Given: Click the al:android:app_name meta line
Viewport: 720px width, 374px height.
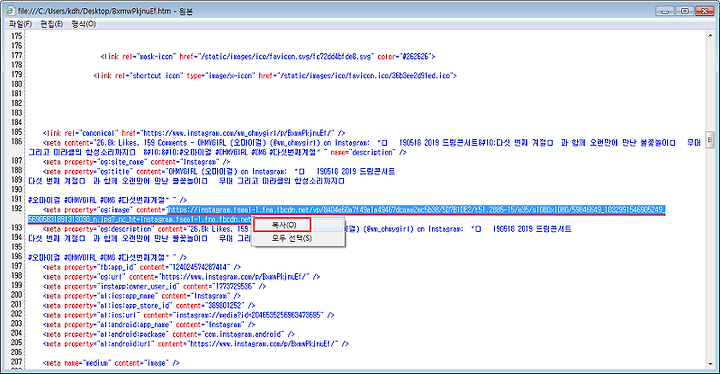Looking at the screenshot, I should [149, 325].
